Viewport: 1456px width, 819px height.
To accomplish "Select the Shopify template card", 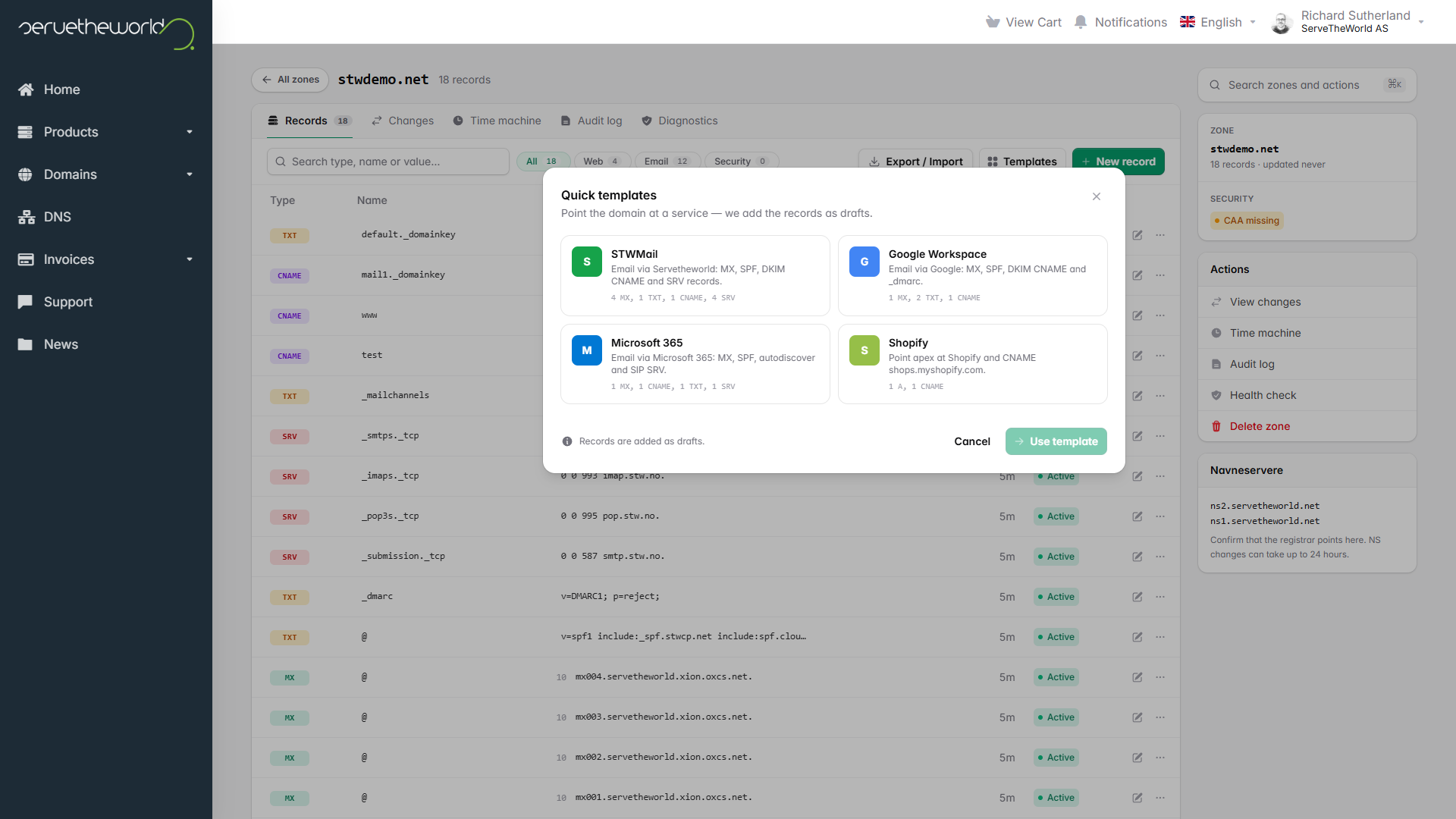I will pos(973,364).
